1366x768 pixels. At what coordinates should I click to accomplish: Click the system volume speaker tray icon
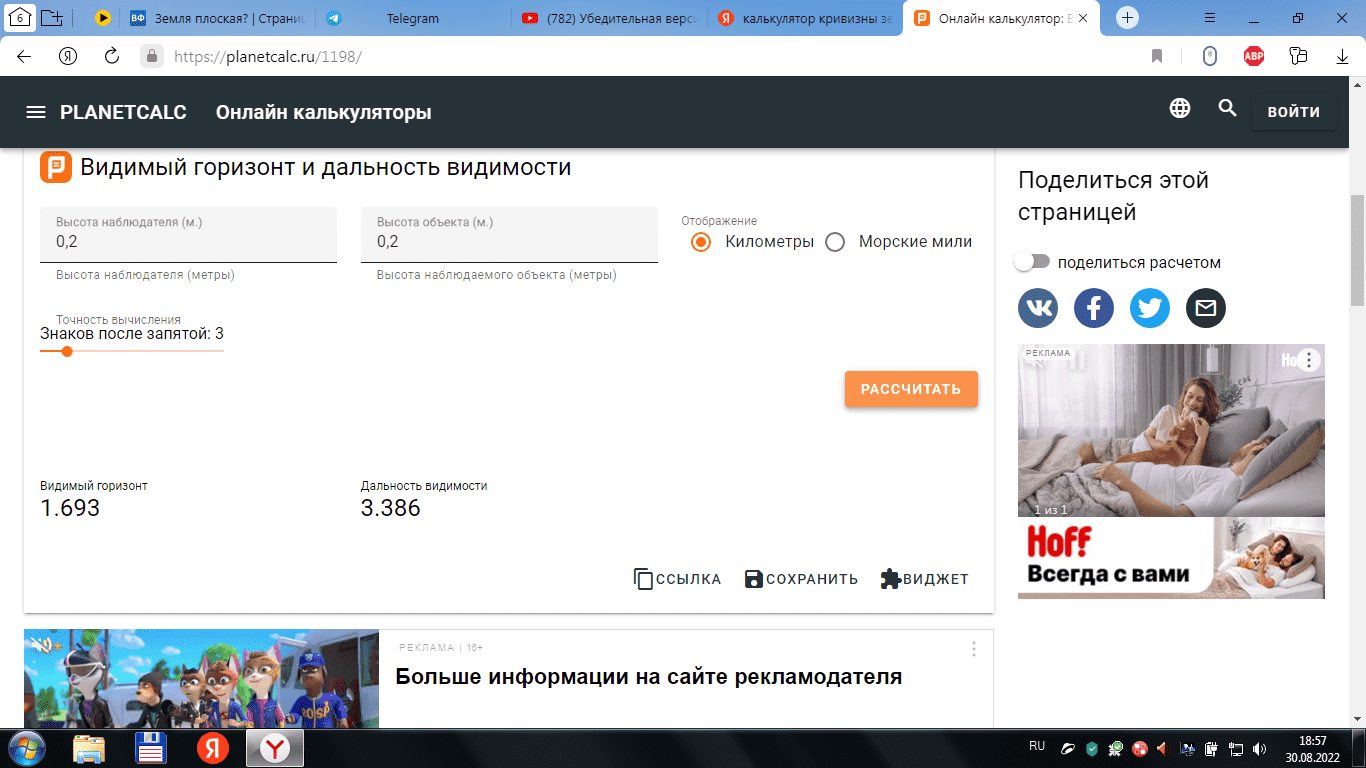click(1259, 748)
